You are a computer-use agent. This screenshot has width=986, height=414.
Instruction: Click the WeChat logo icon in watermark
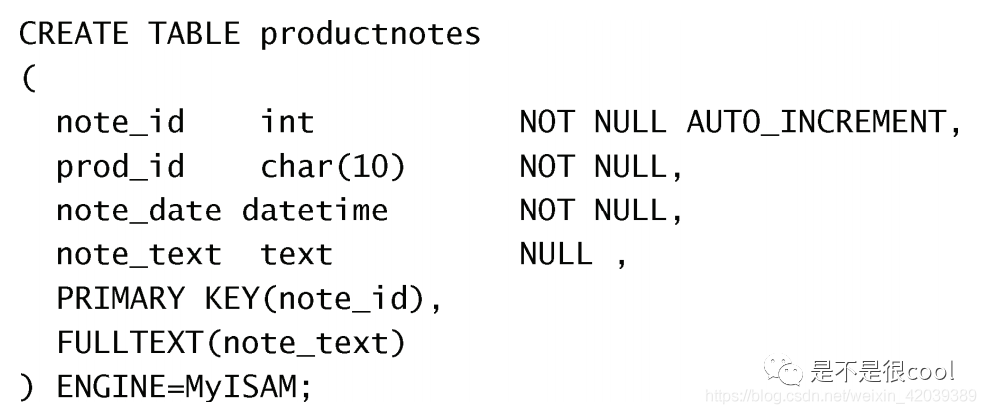coord(784,371)
